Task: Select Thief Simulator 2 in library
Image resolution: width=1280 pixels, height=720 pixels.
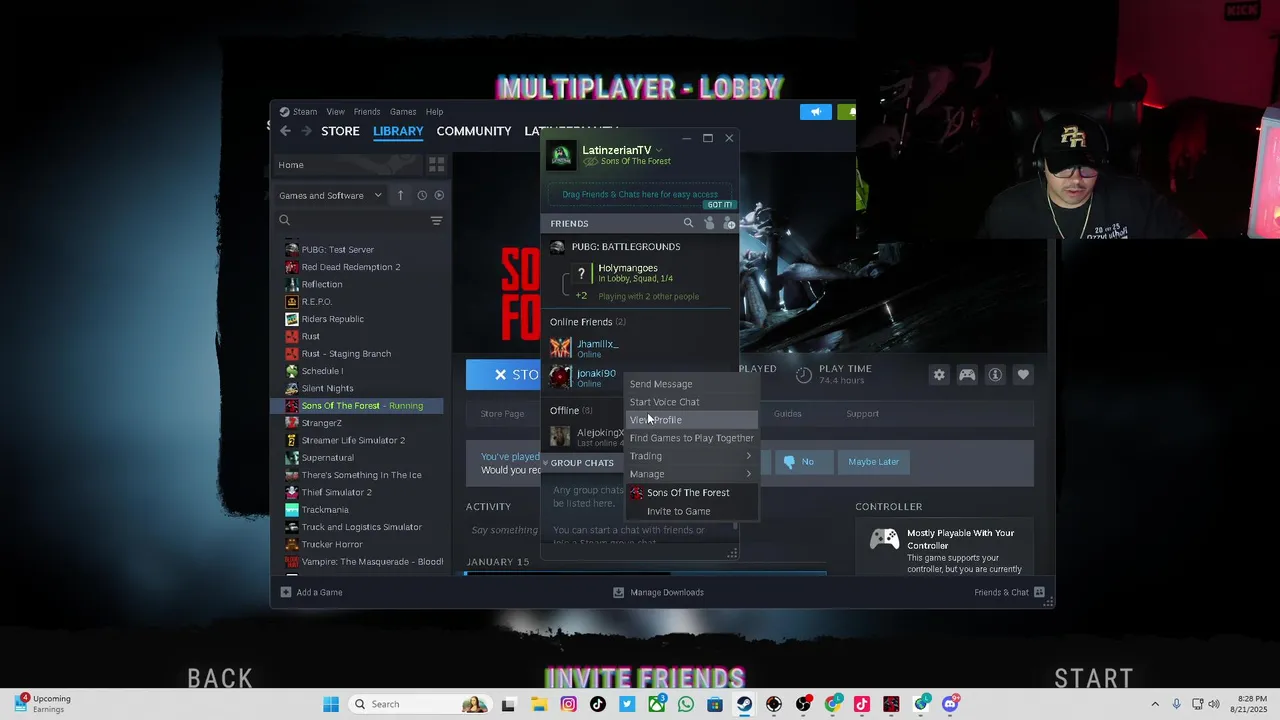Action: click(x=336, y=492)
